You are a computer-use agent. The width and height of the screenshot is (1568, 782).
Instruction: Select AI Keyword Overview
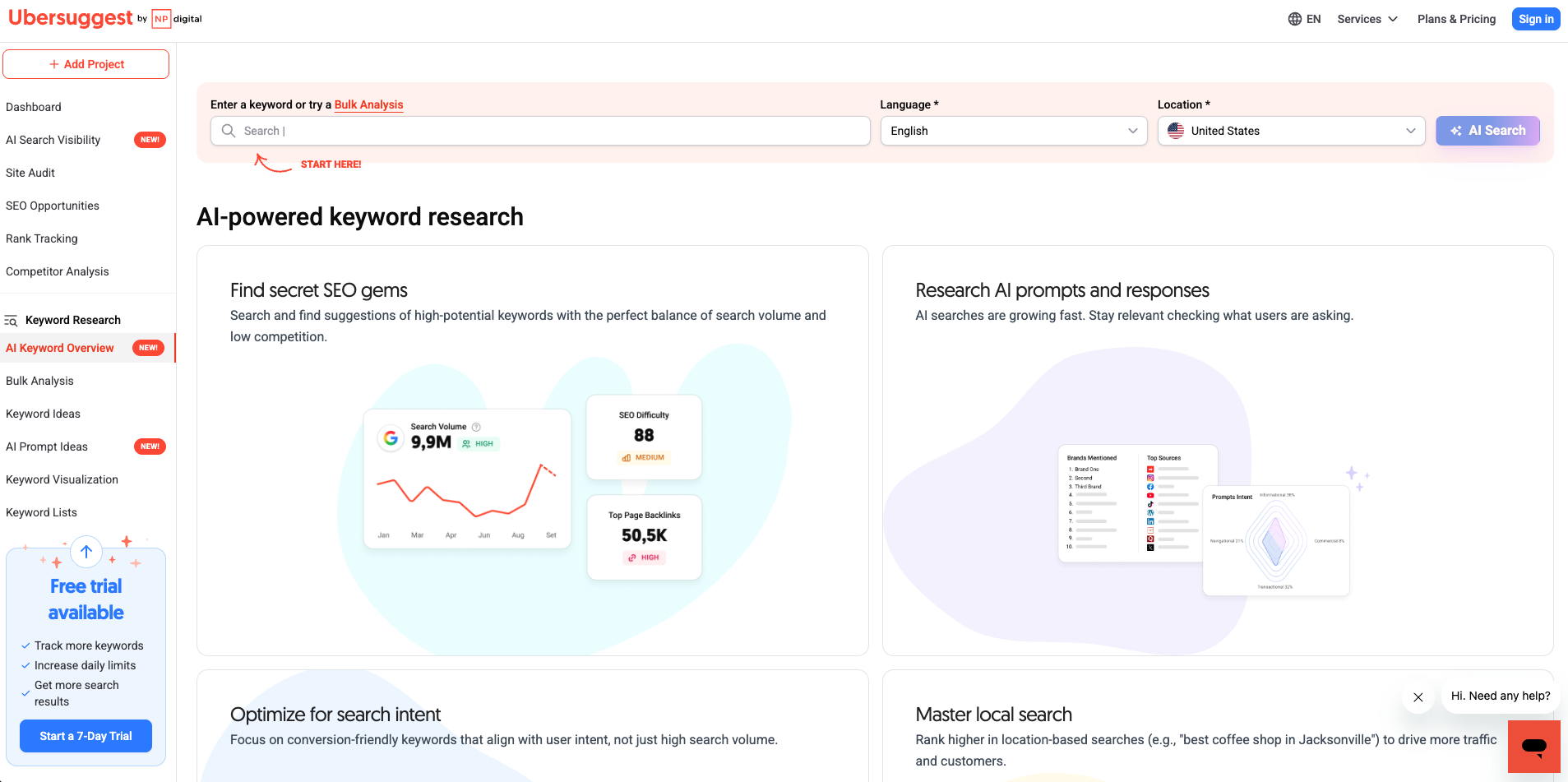60,348
